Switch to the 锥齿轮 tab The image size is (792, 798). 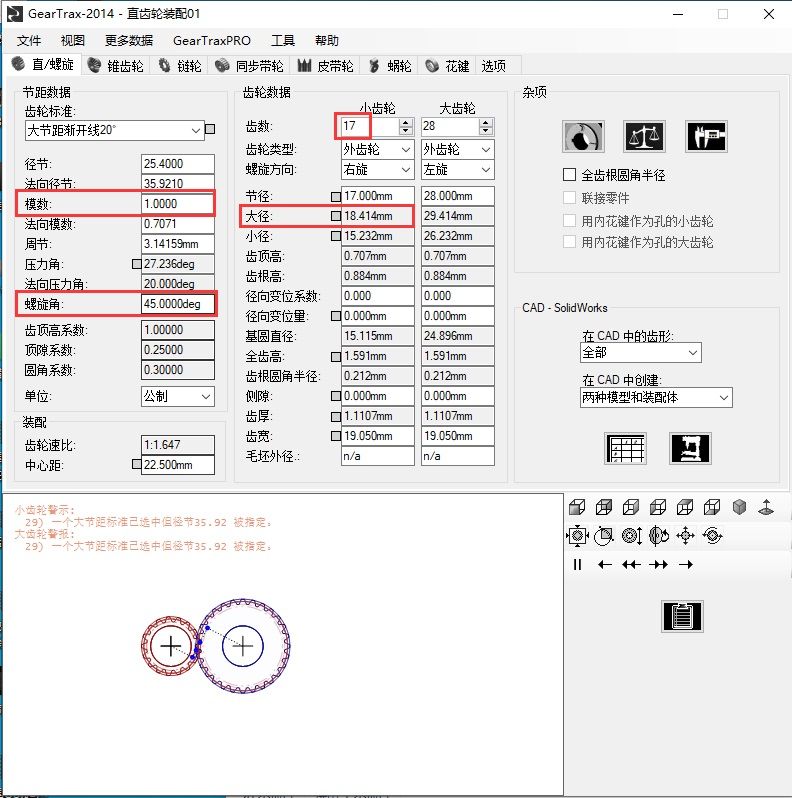116,66
